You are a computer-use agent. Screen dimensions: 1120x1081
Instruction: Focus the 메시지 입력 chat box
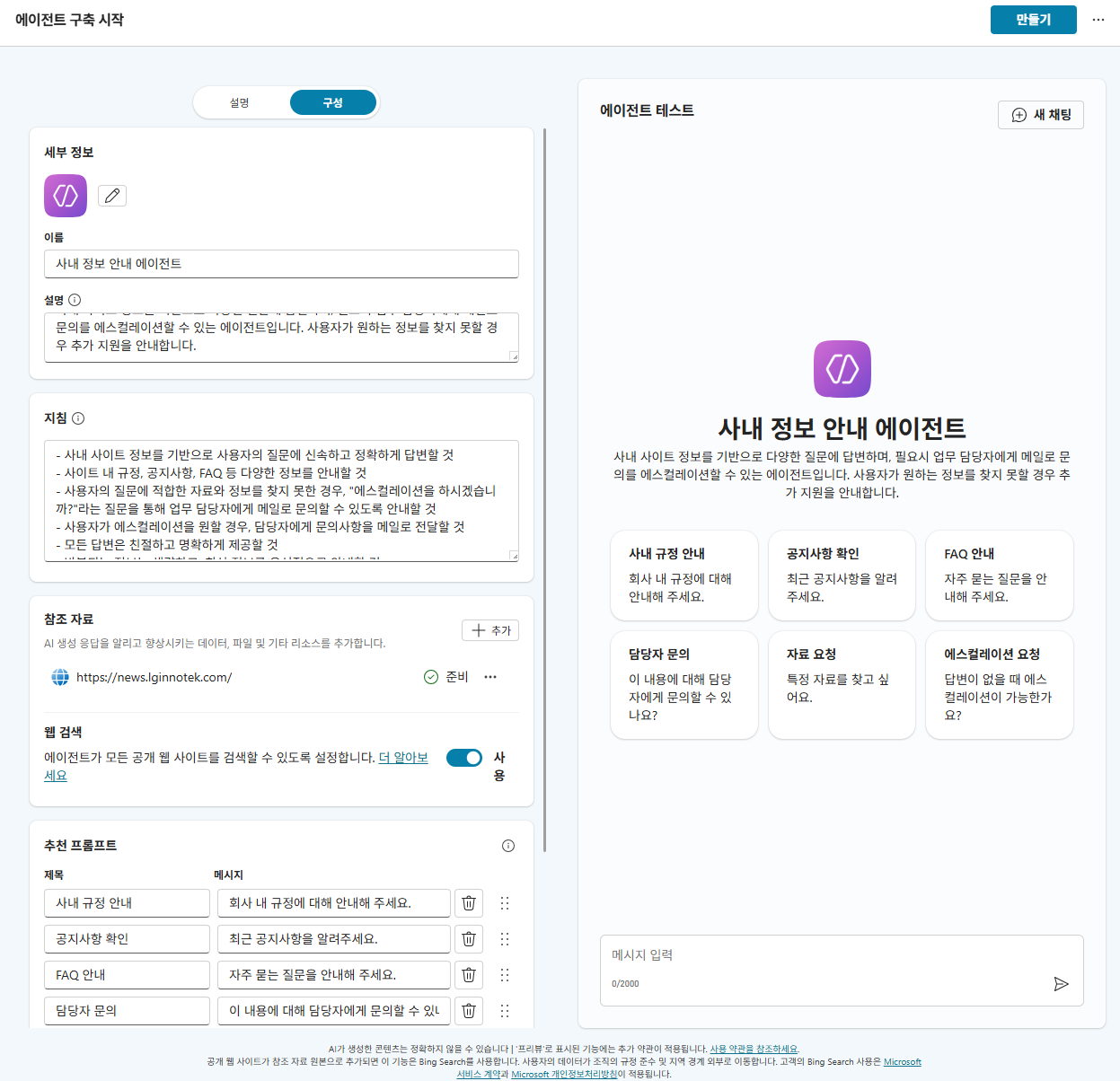(x=842, y=971)
